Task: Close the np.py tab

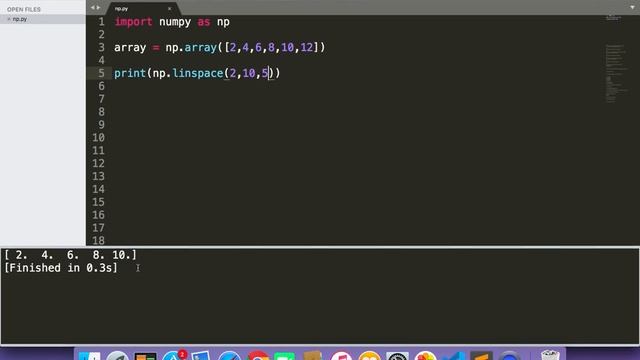Action: coord(169,9)
